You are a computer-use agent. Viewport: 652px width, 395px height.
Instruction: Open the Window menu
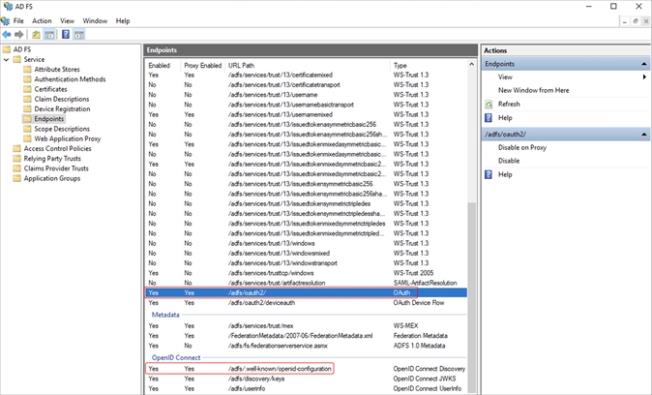(95, 21)
